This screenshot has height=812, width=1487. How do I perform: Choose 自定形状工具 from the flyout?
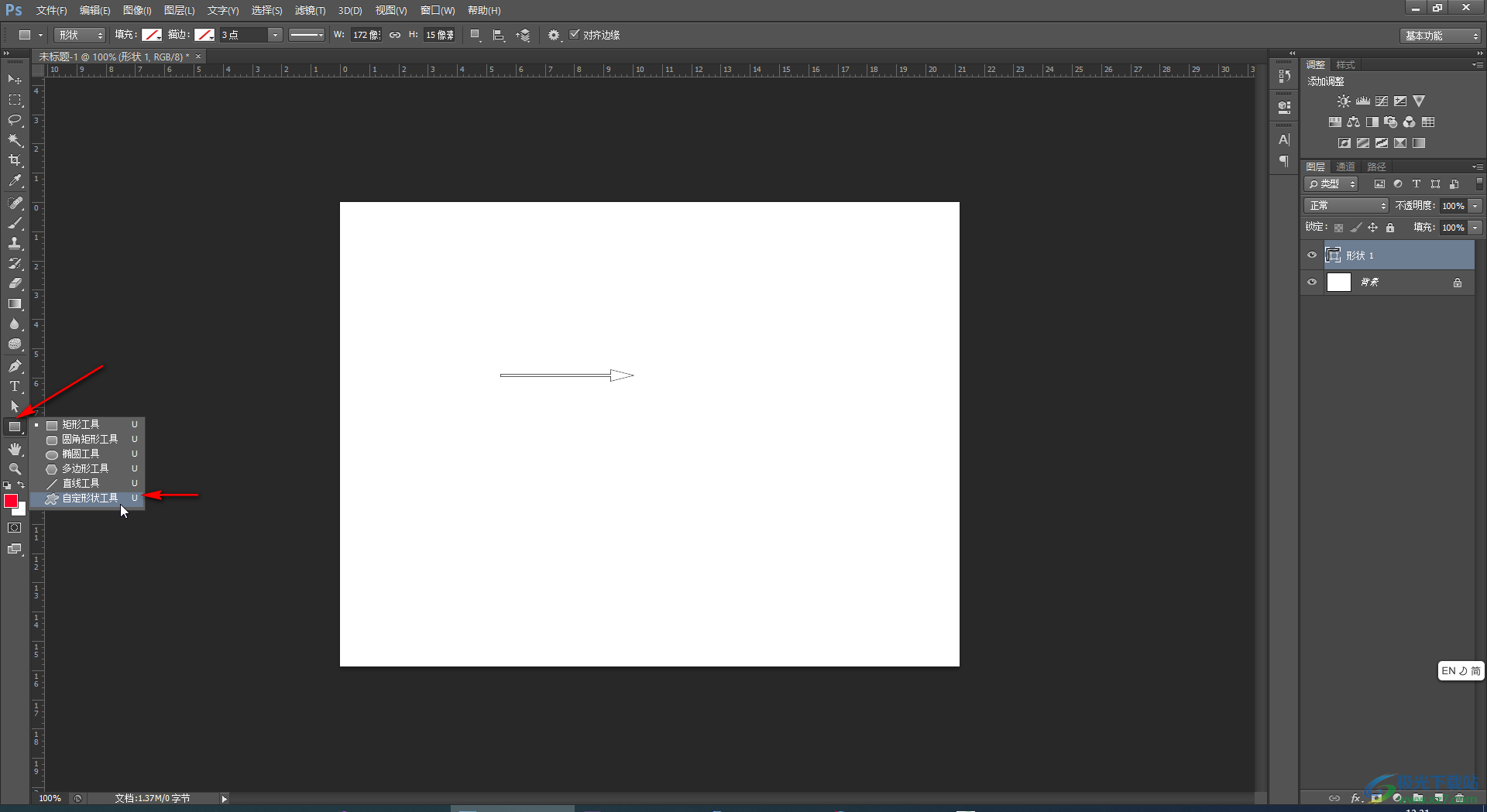tap(88, 499)
